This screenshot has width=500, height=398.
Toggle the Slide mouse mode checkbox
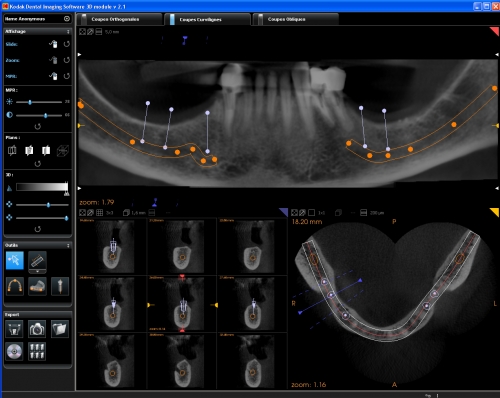53,44
